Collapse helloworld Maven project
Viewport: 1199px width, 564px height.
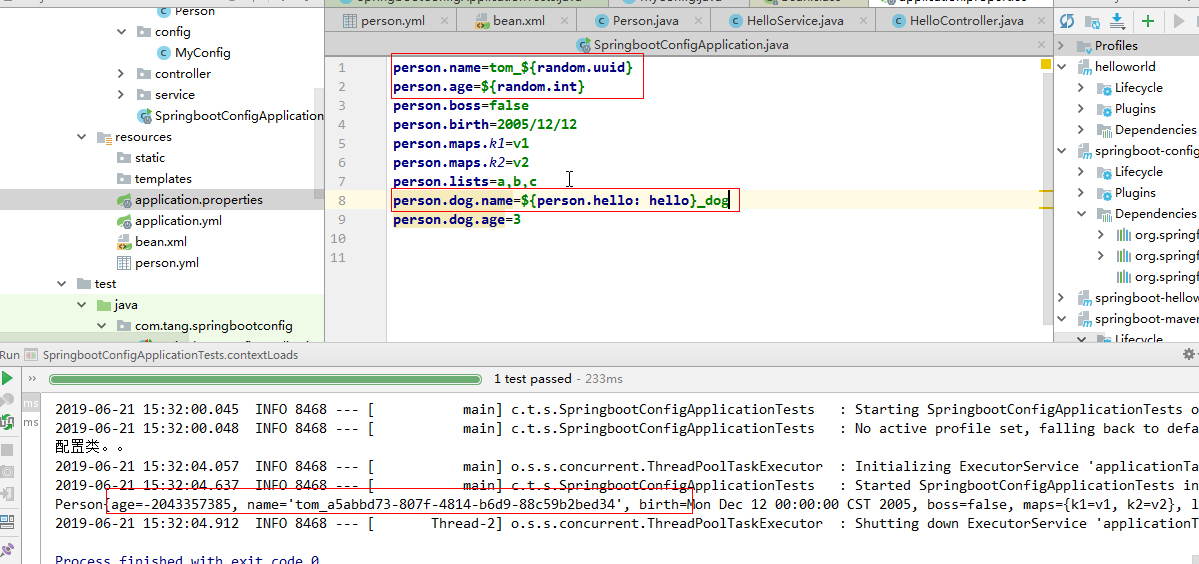pos(1062,66)
